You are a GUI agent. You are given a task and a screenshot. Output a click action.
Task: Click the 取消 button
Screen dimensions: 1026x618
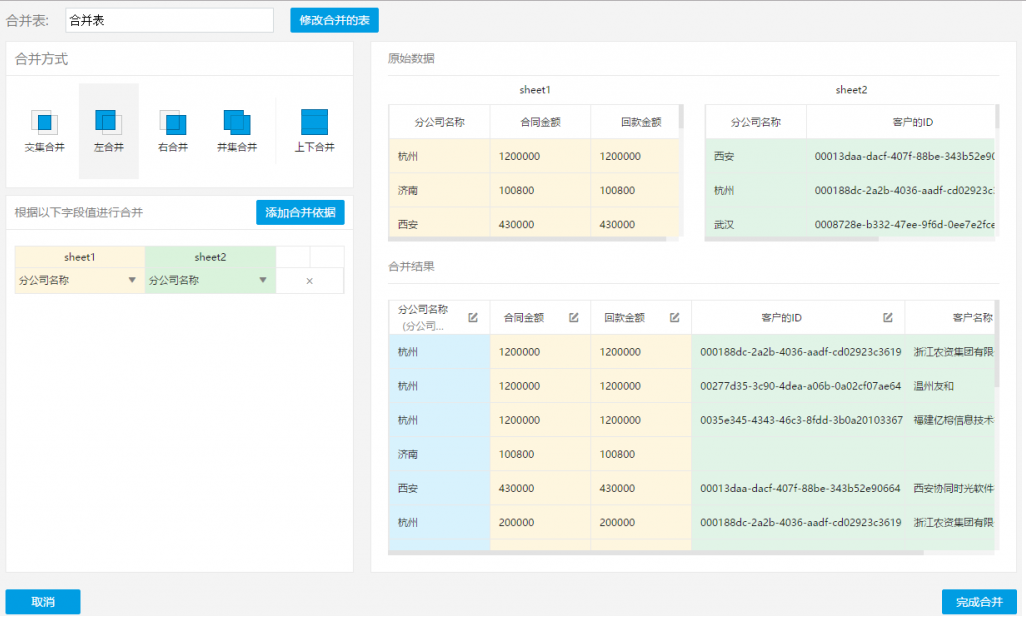pos(43,602)
